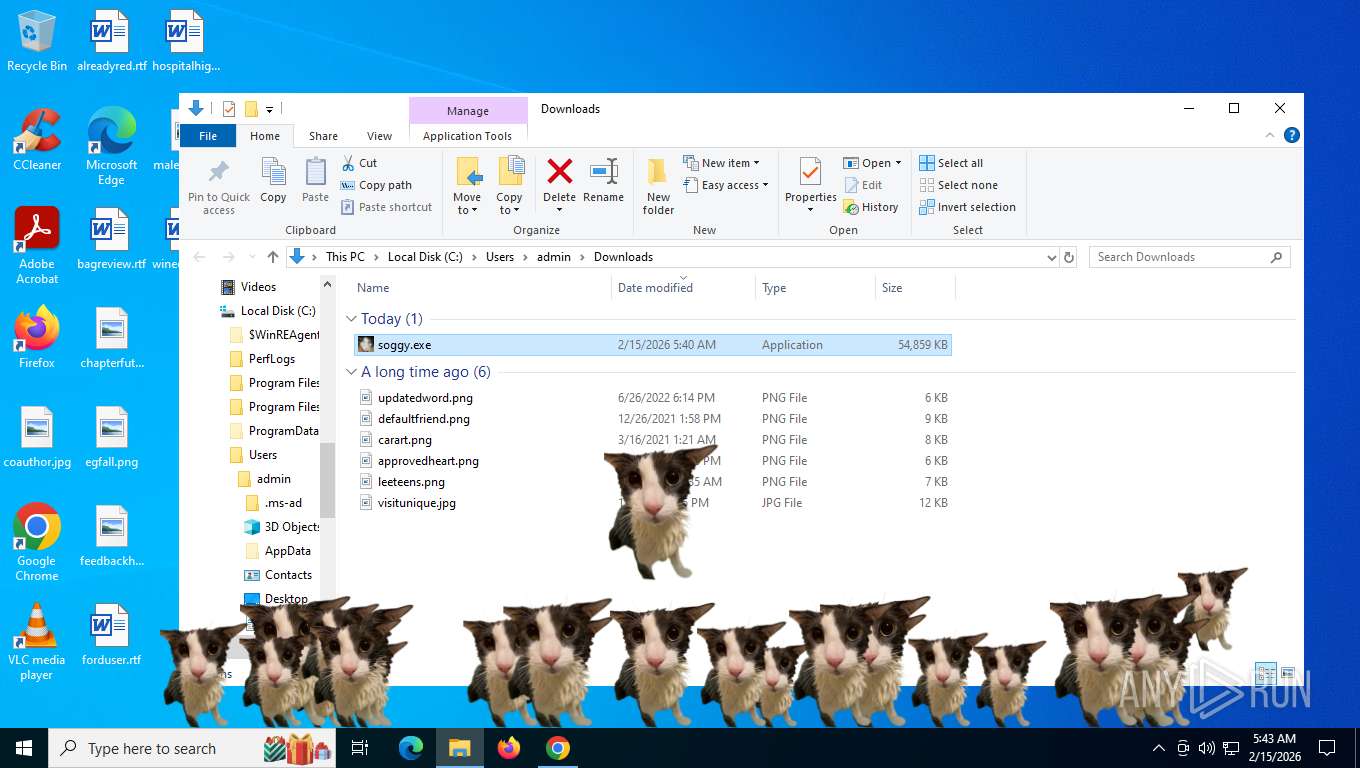Screen dimensions: 1360x768
Task: Collapse the Today (1) group
Action: 351,319
